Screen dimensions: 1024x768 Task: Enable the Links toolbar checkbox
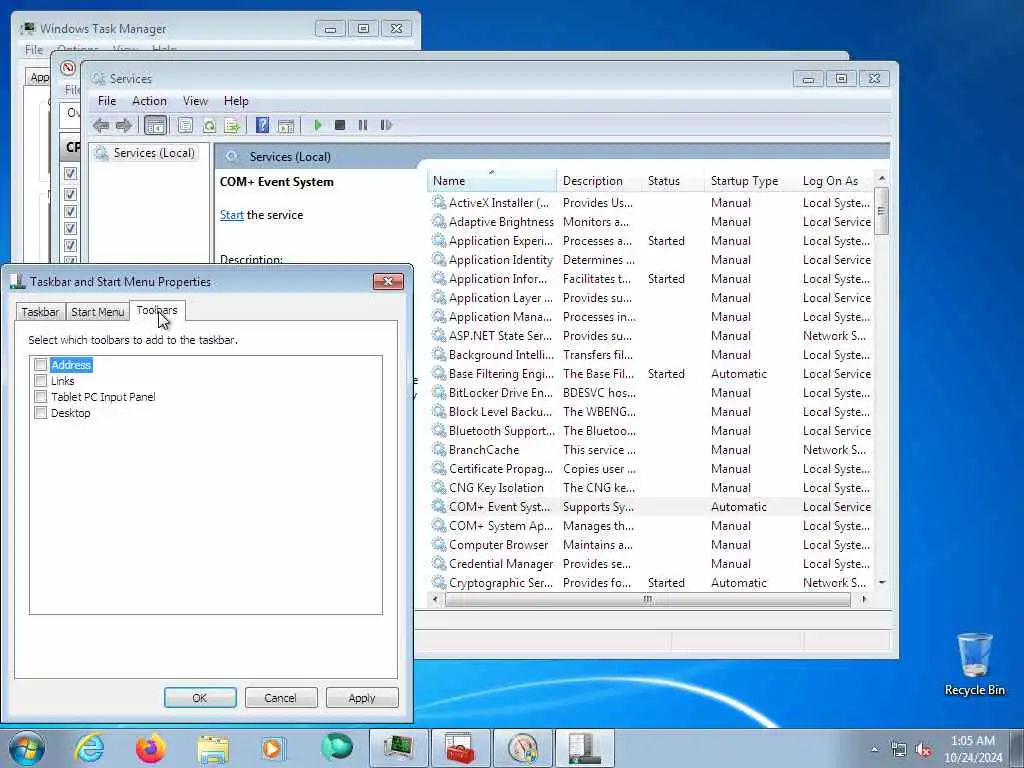[40, 380]
